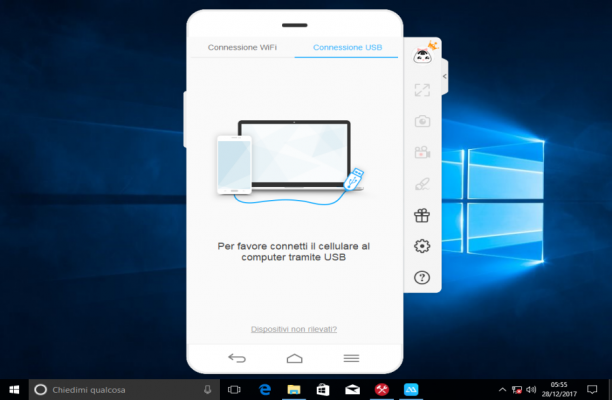612x400 pixels.
Task: Open help with the question mark icon
Action: tap(422, 277)
